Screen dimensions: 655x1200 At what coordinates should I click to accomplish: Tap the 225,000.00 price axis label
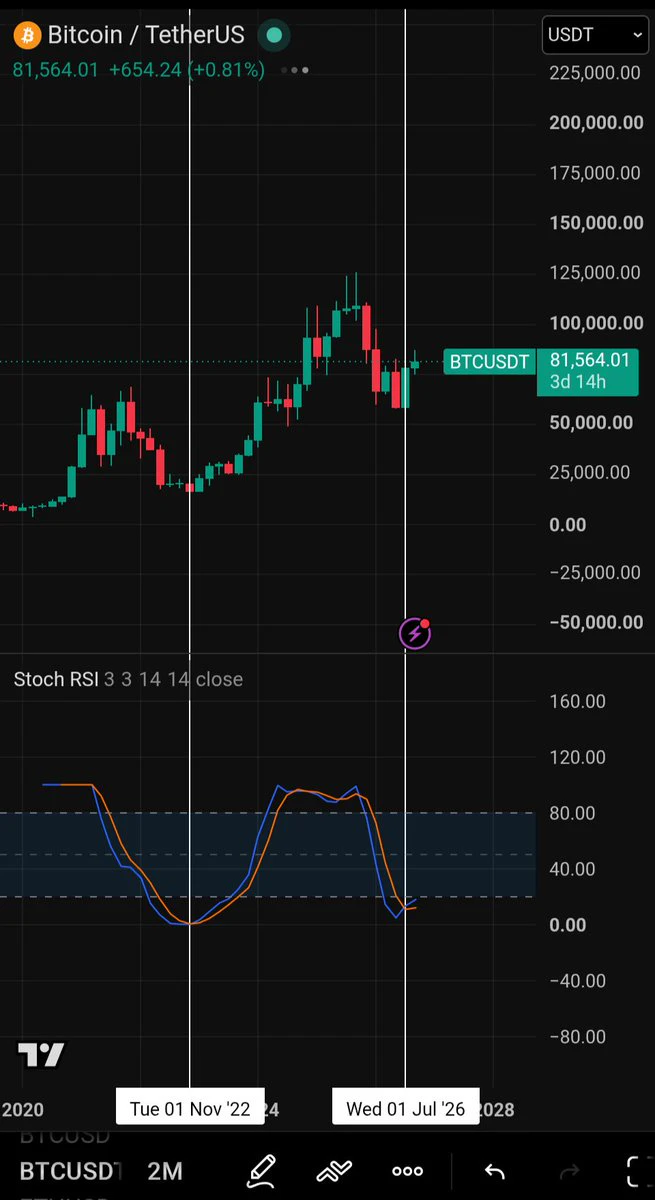(x=595, y=72)
